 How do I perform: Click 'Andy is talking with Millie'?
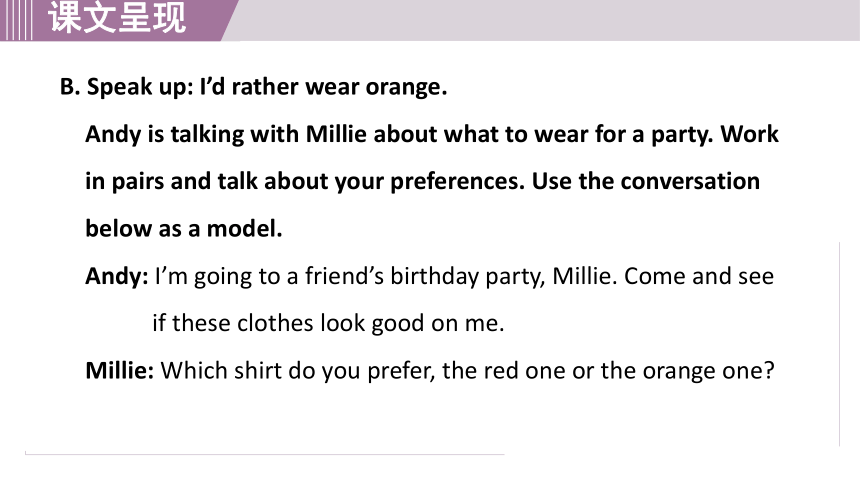(226, 134)
